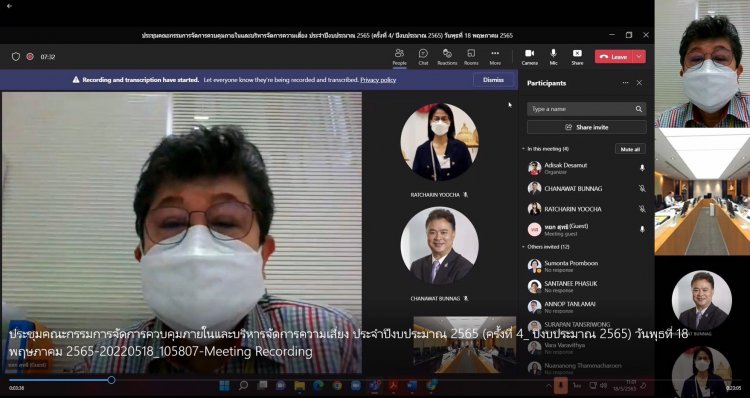
Task: Click the search magnifier in participants box
Action: tap(639, 109)
